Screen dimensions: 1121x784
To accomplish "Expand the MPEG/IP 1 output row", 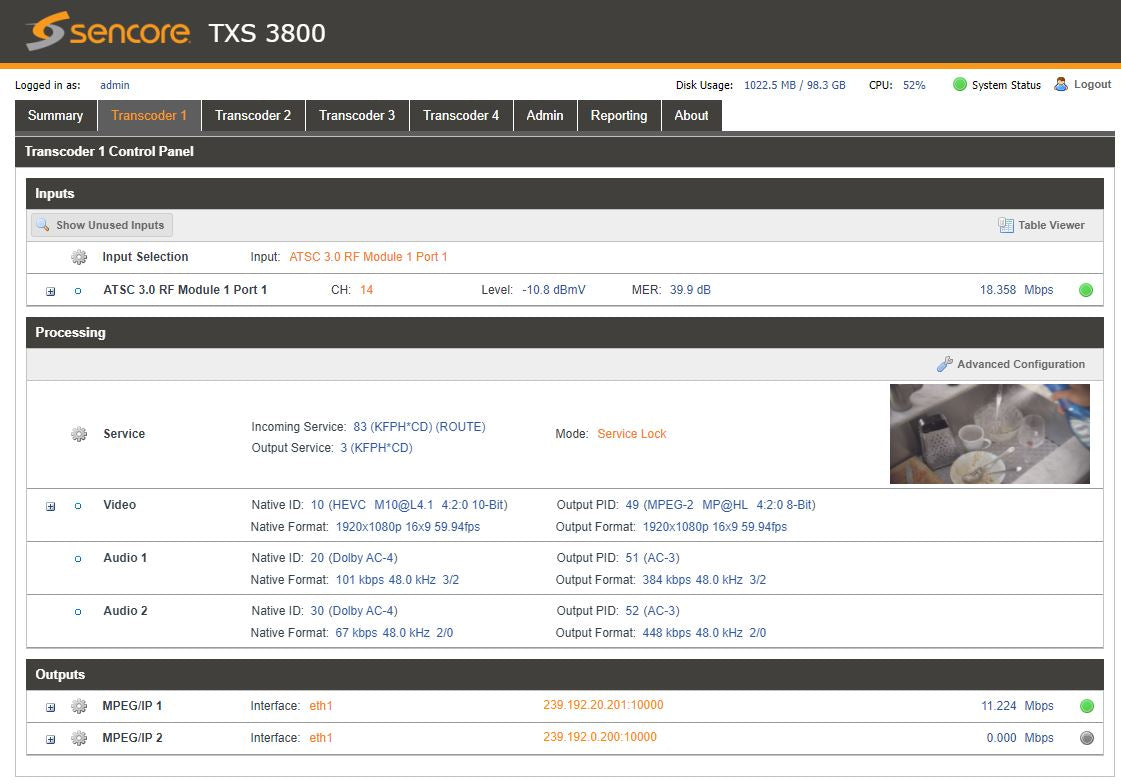I will [51, 708].
